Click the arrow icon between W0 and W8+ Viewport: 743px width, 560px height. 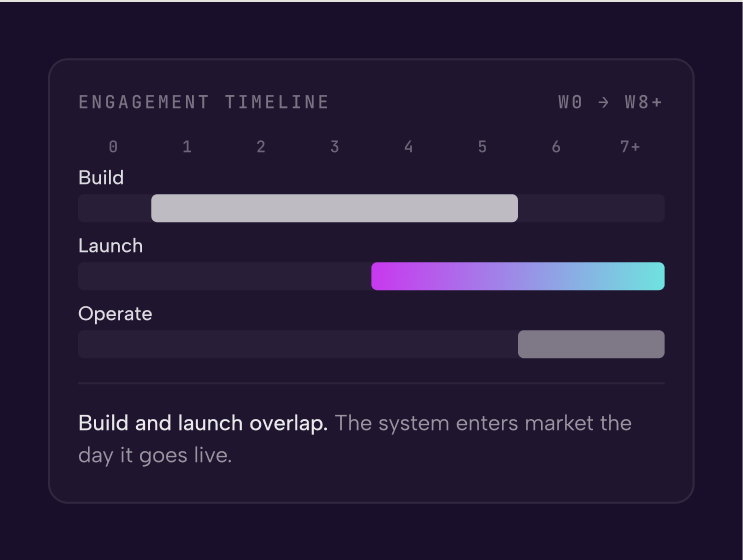point(603,102)
